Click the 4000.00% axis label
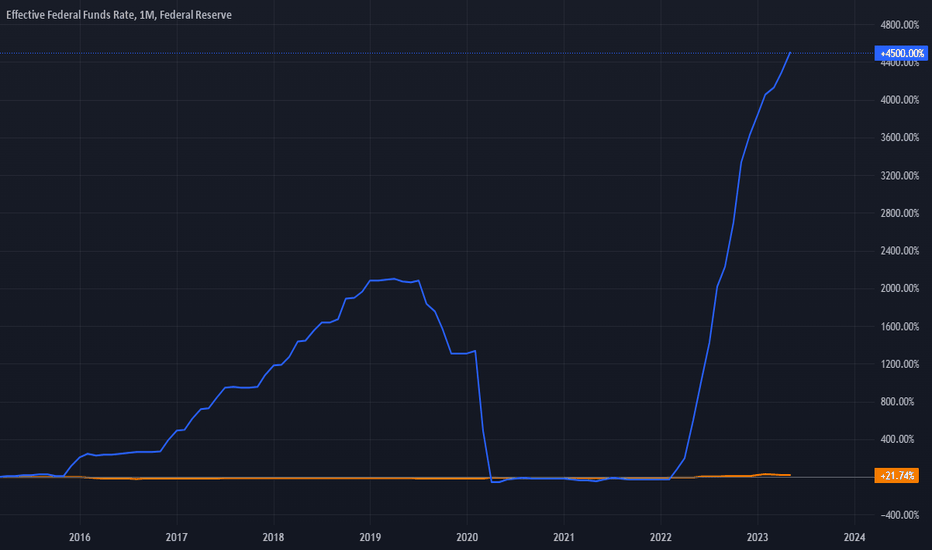Screen dimensions: 932x550 click(x=899, y=100)
